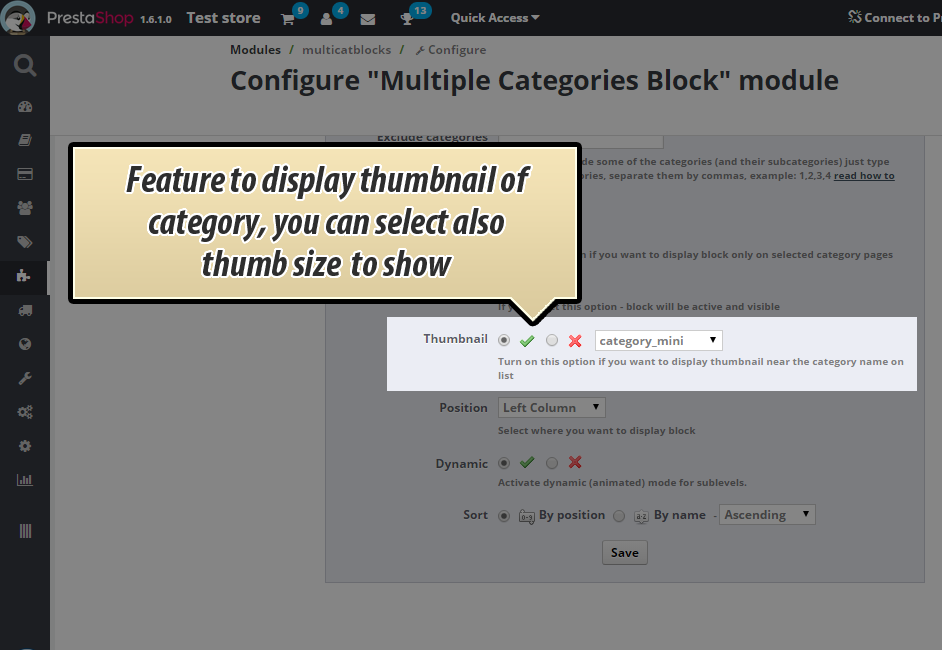Click the shopping cart notifications icon
Viewport: 942px width, 650px height.
(288, 19)
